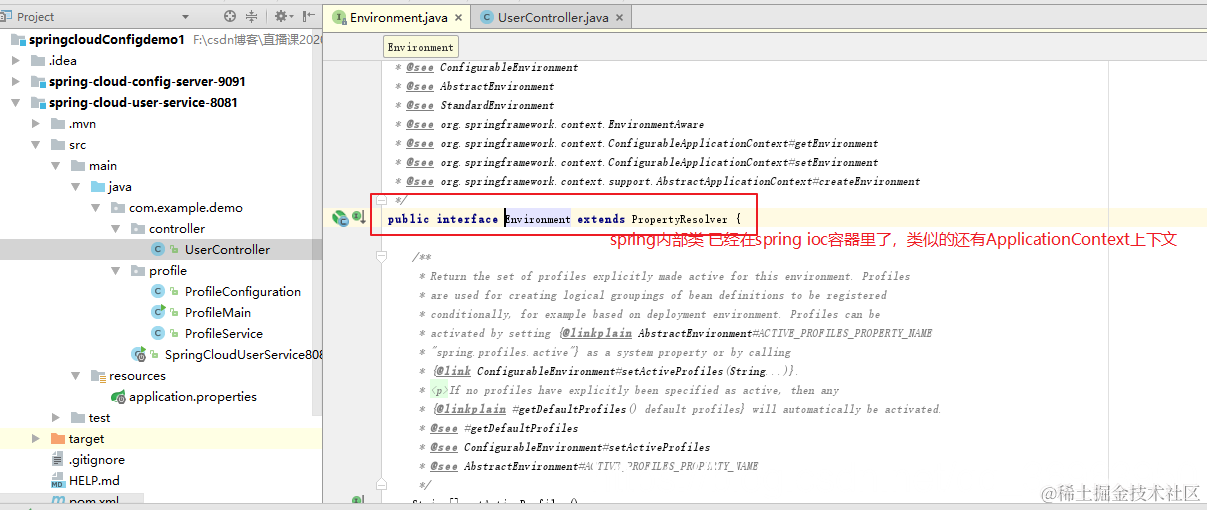Collapse the com.example.demo package
The image size is (1207, 510).
95,207
